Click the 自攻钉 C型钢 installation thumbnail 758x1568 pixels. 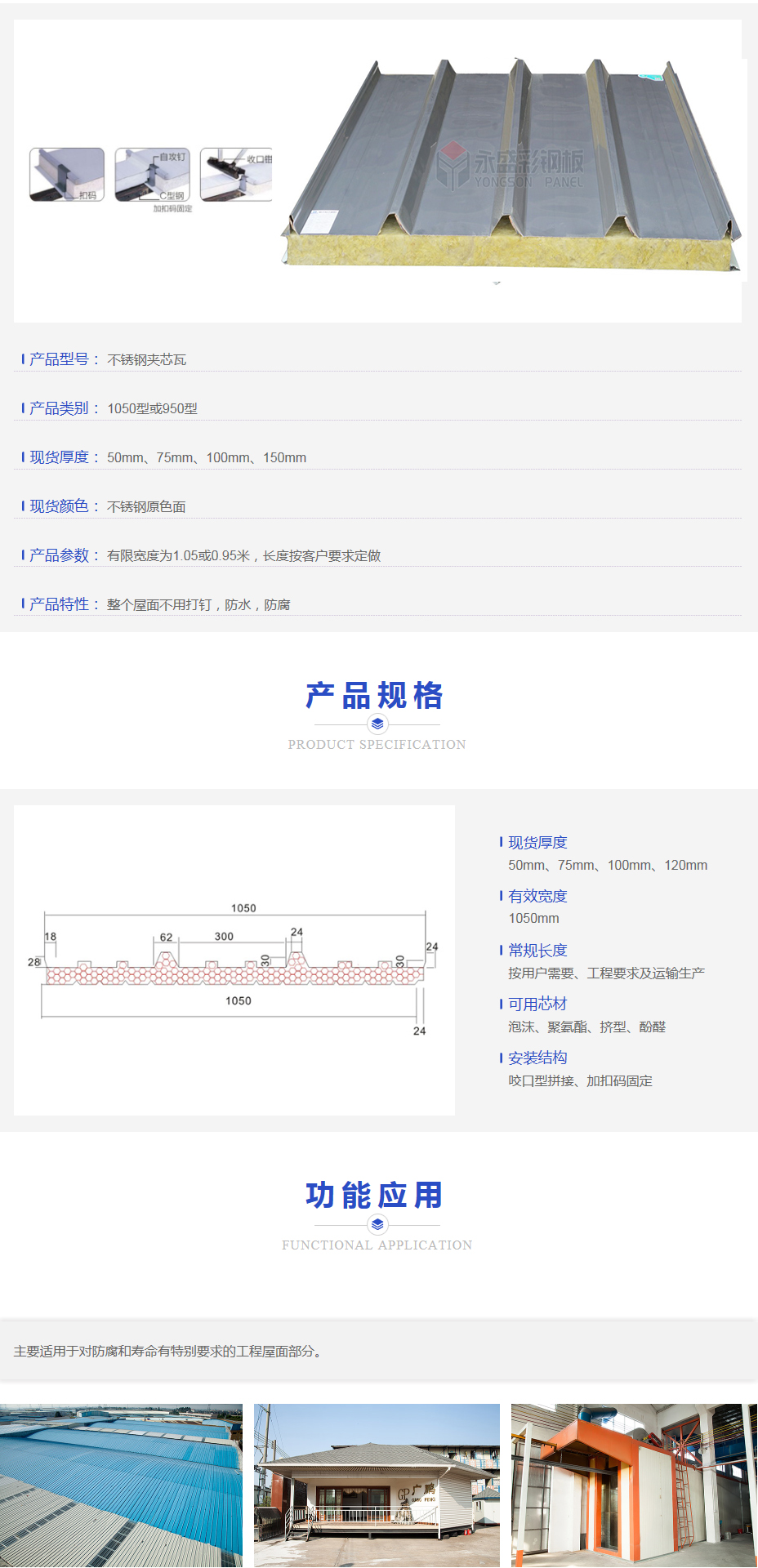click(153, 174)
